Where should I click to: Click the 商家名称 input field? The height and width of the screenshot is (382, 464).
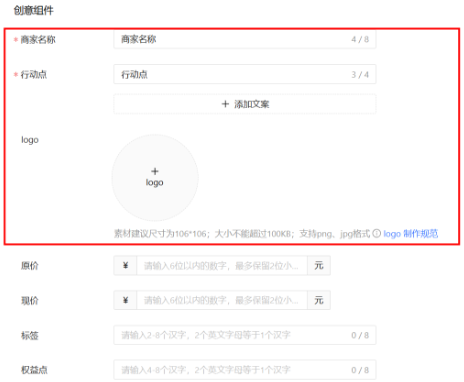(245, 39)
